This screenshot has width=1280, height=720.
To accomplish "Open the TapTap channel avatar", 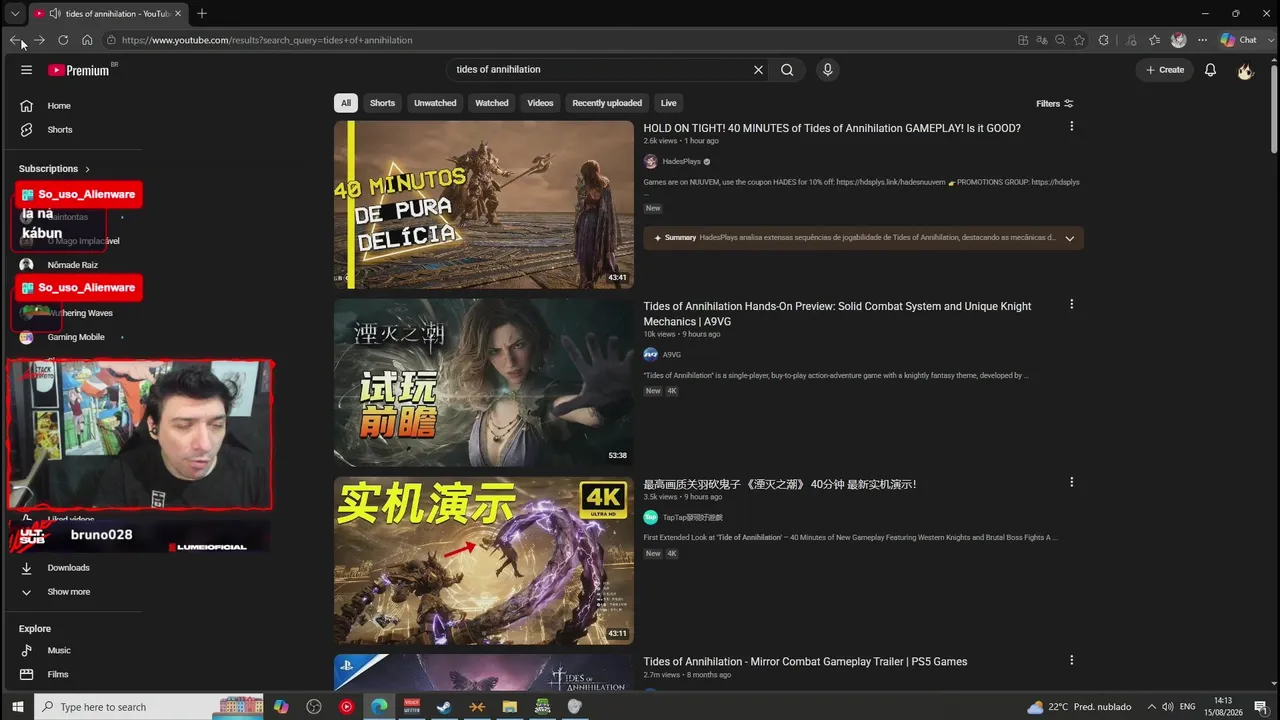I will pos(650,517).
